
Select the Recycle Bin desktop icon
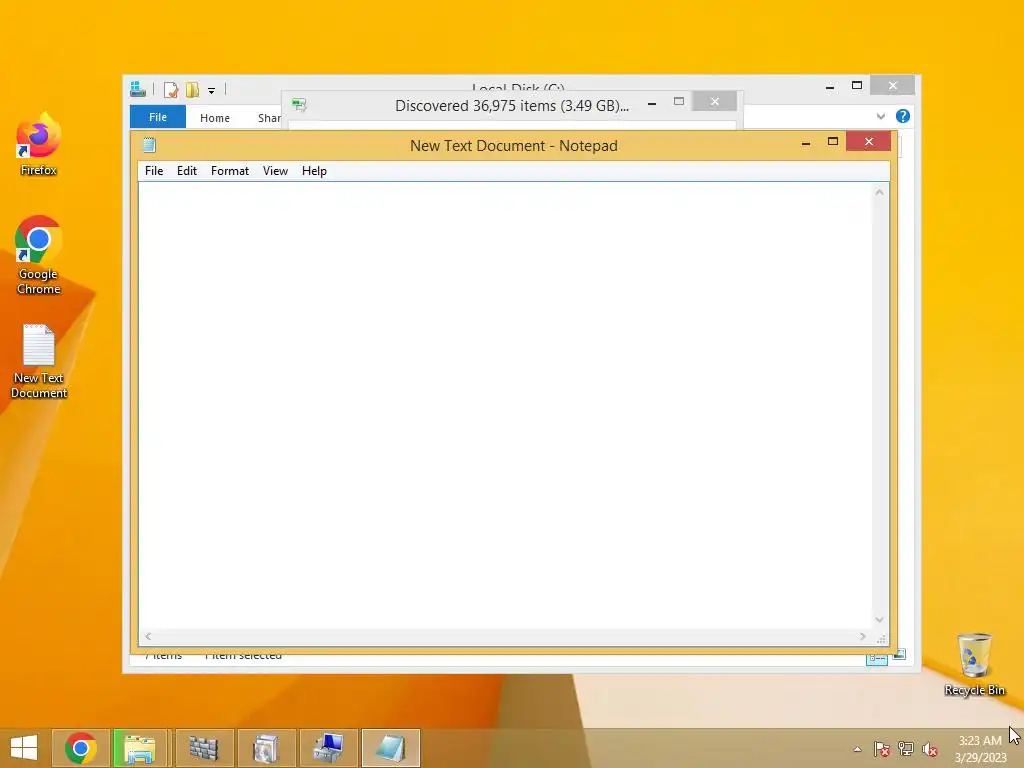(x=974, y=664)
